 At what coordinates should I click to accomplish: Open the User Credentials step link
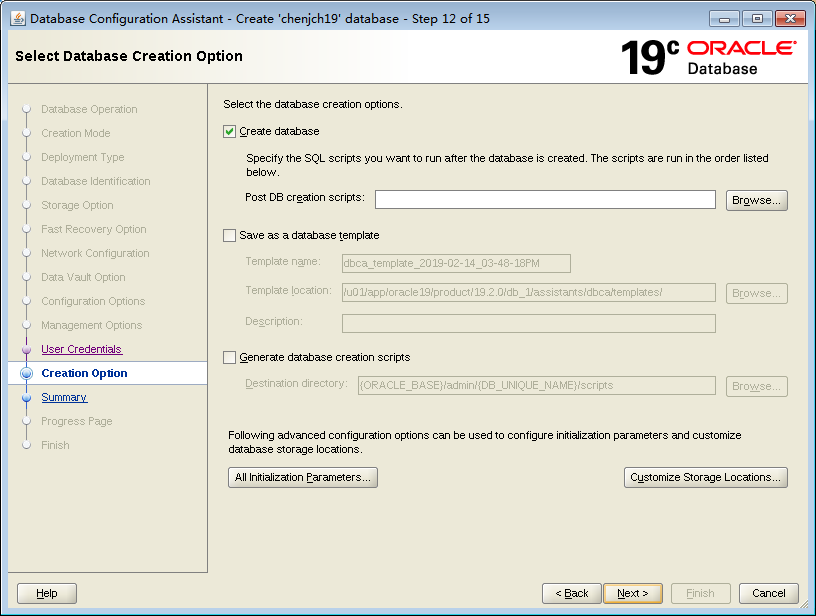click(x=81, y=349)
